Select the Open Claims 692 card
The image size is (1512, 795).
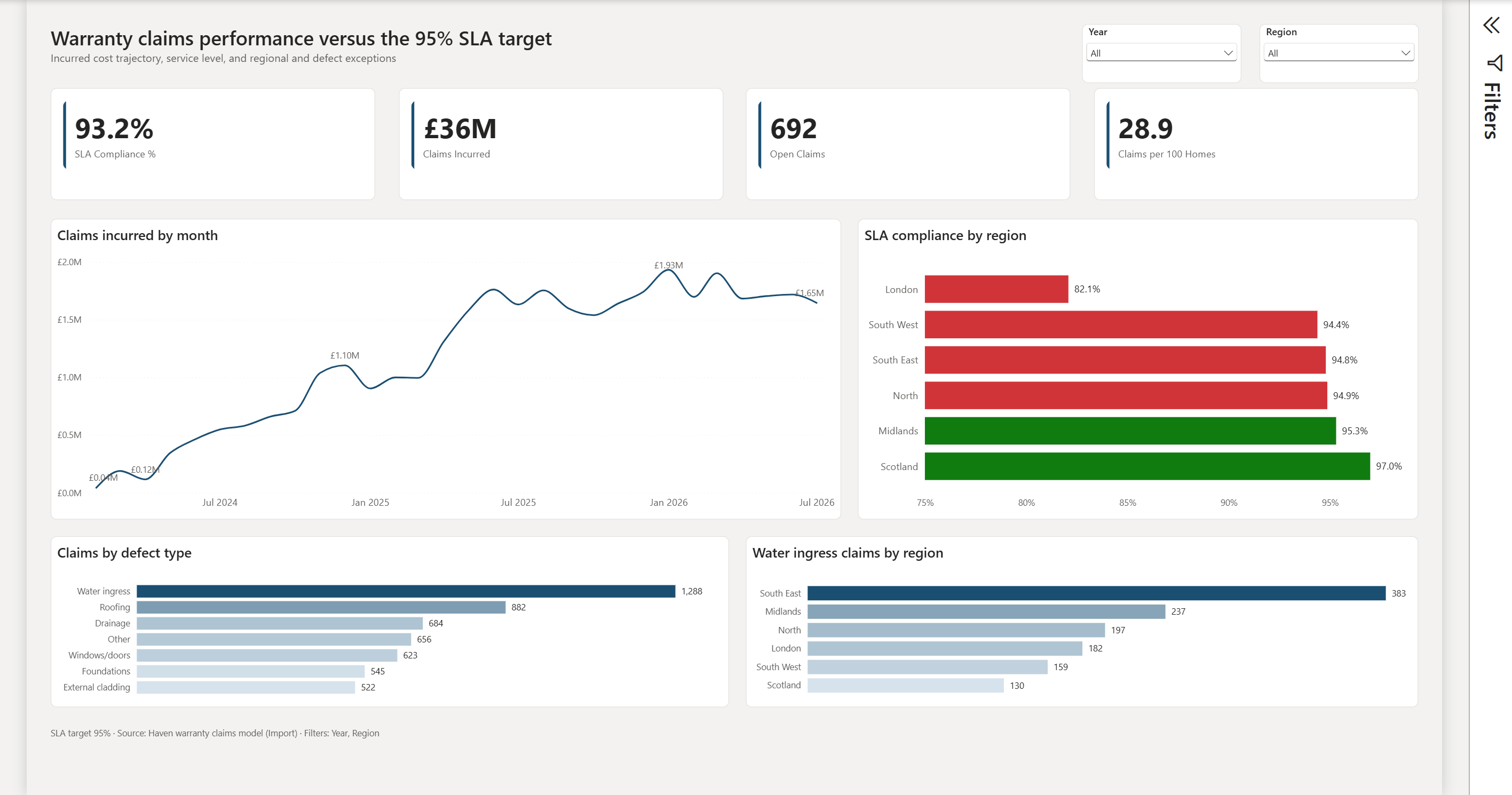(x=907, y=144)
